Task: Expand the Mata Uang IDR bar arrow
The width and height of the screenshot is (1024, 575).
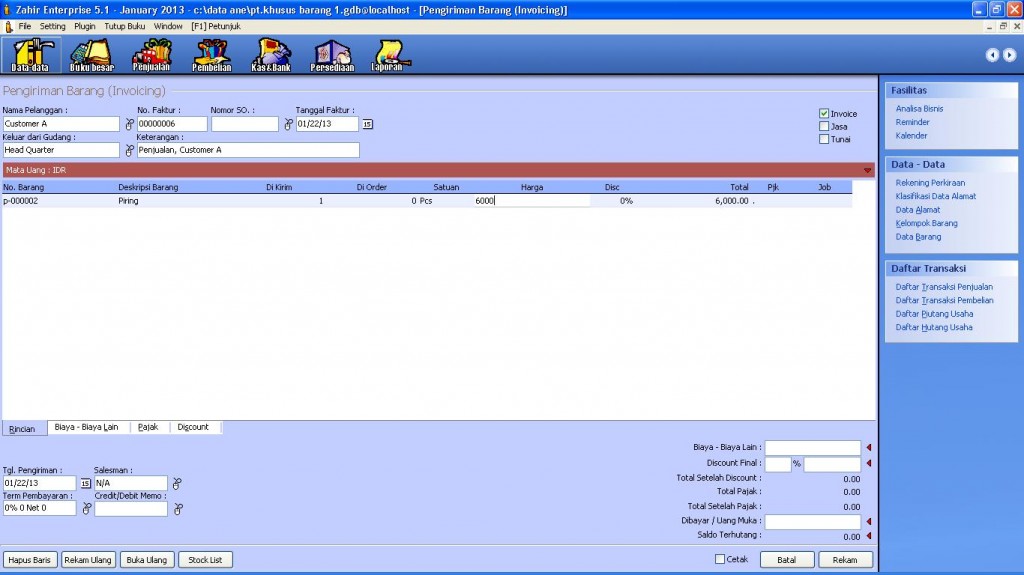Action: coord(867,170)
